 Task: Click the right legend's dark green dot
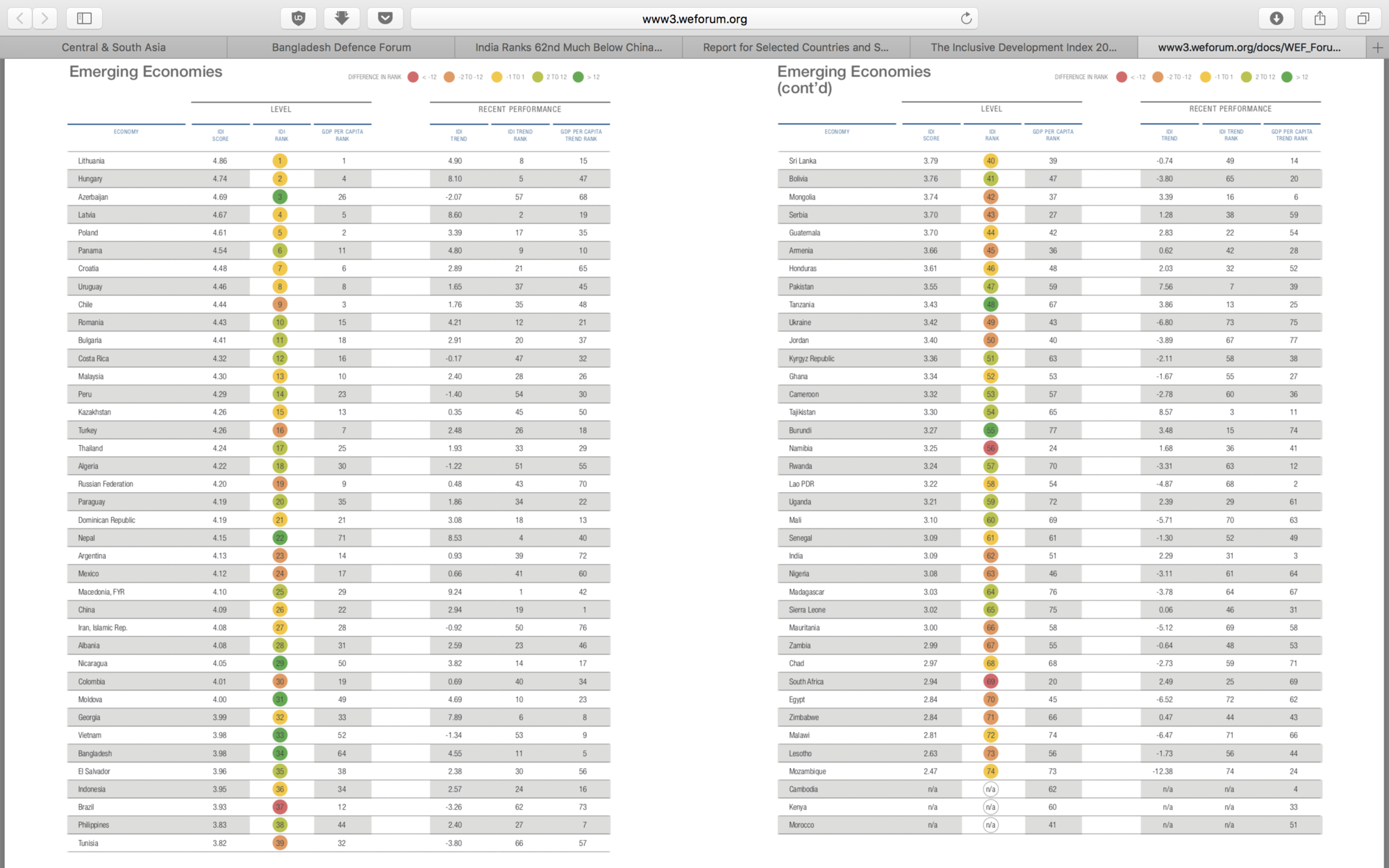1287,77
